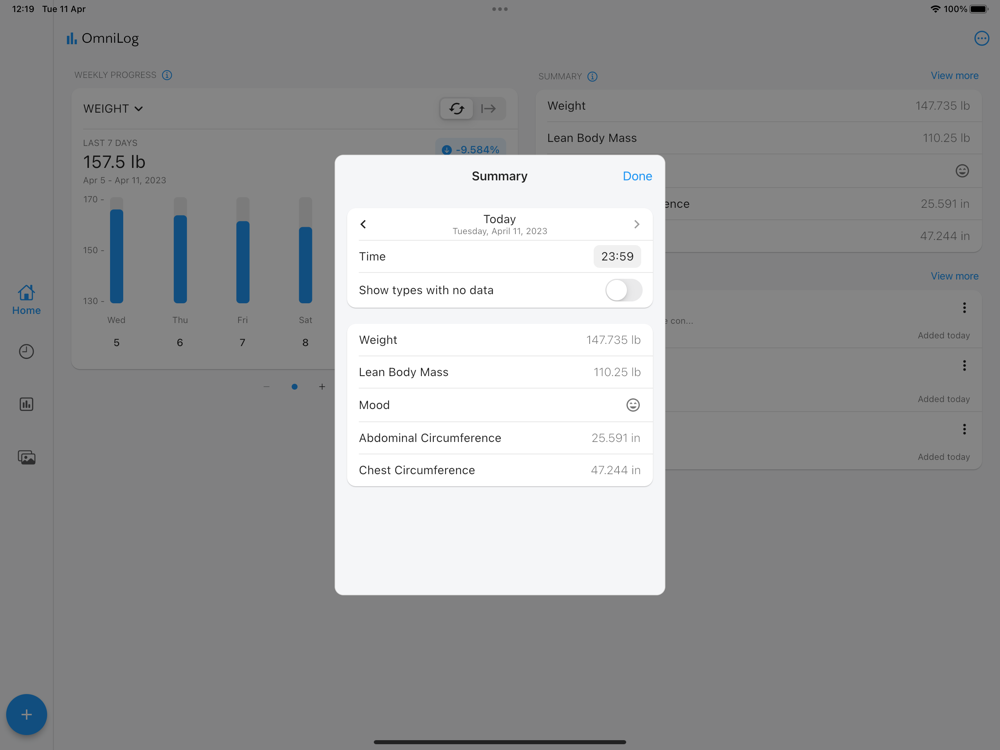Tap the Mood smiley icon in dialog
Image resolution: width=1000 pixels, height=750 pixels.
tap(633, 405)
